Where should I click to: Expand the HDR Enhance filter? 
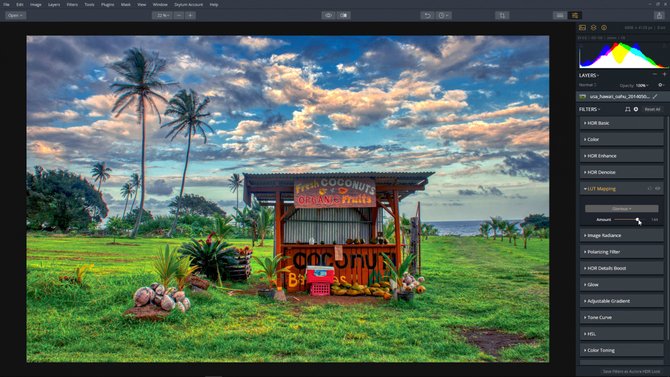pos(622,156)
